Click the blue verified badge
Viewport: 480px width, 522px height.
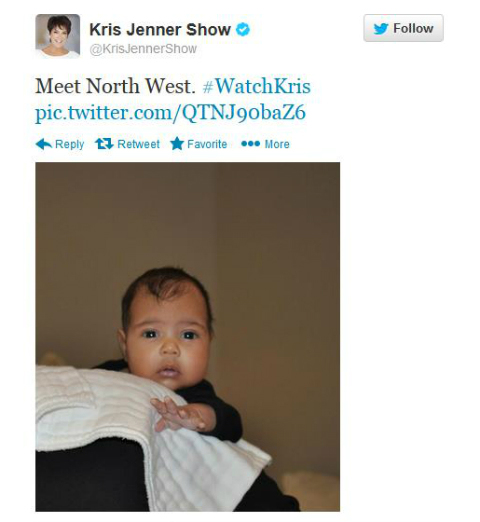pos(243,30)
